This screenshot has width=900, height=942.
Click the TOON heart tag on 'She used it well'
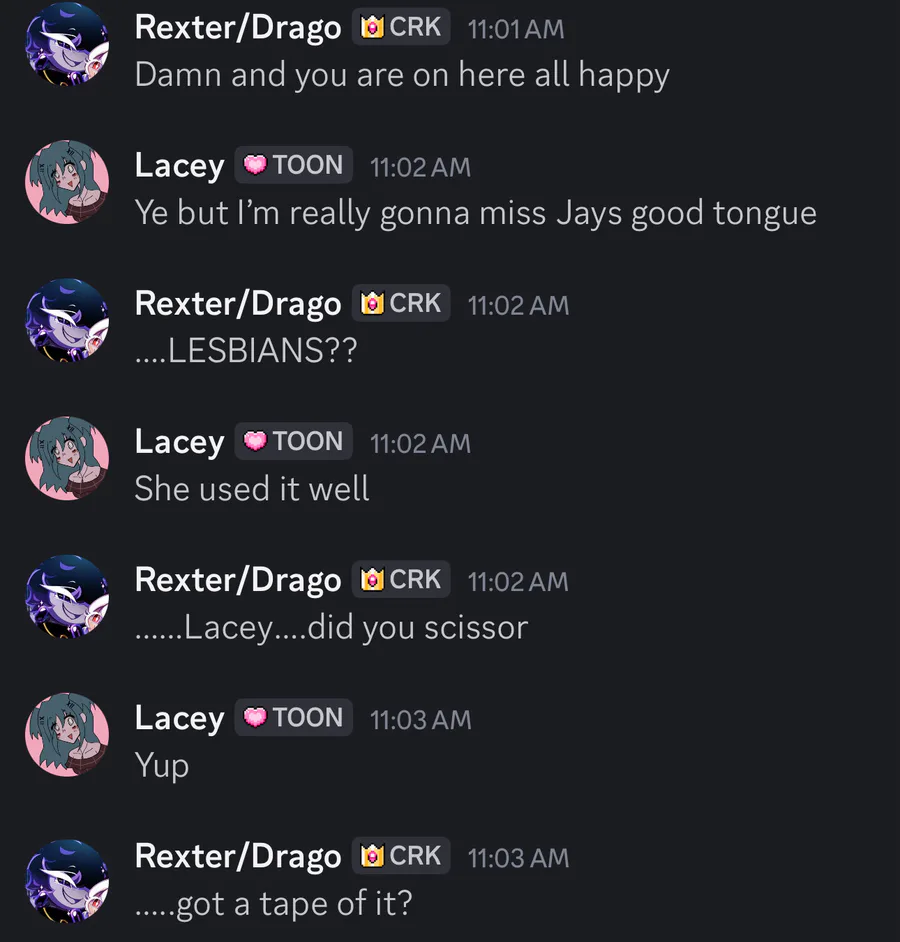pyautogui.click(x=293, y=441)
